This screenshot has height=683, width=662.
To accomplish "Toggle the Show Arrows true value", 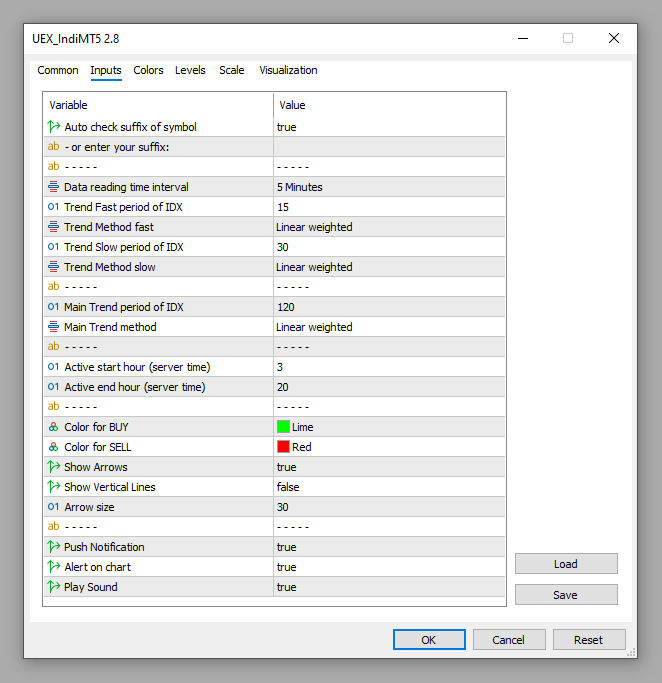I will pyautogui.click(x=388, y=467).
